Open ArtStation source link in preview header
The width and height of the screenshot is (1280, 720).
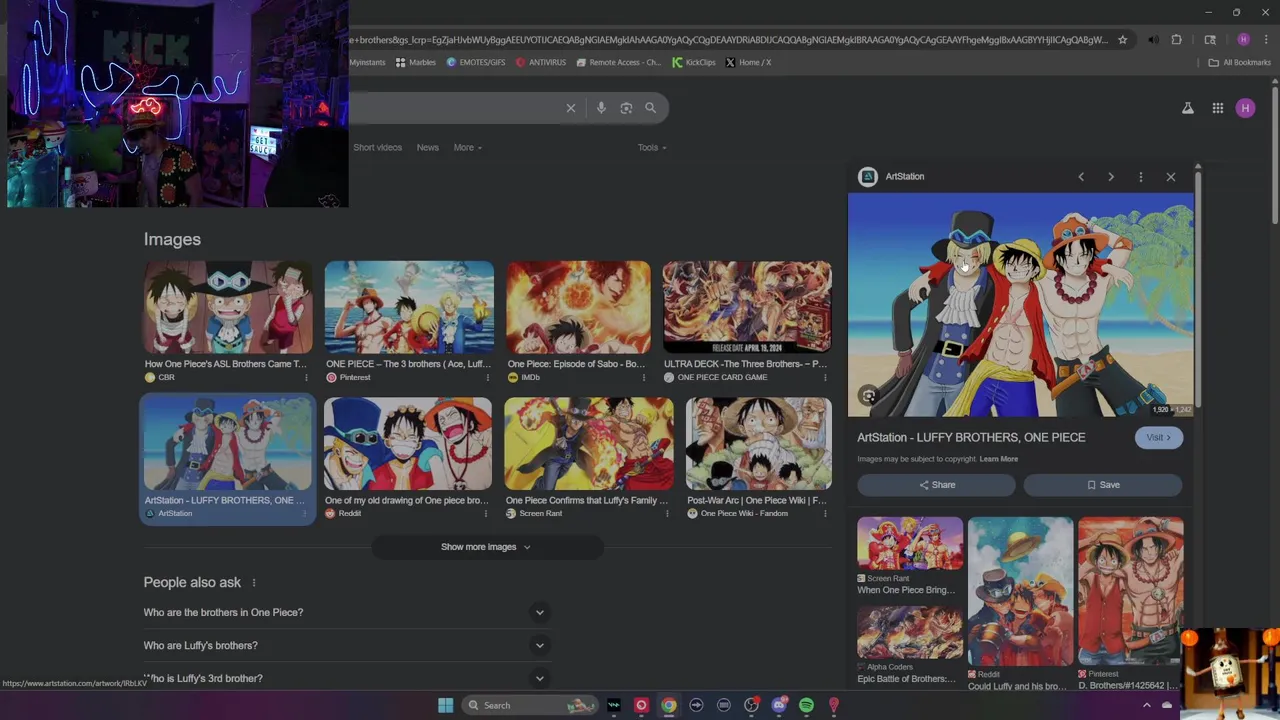pyautogui.click(x=892, y=177)
